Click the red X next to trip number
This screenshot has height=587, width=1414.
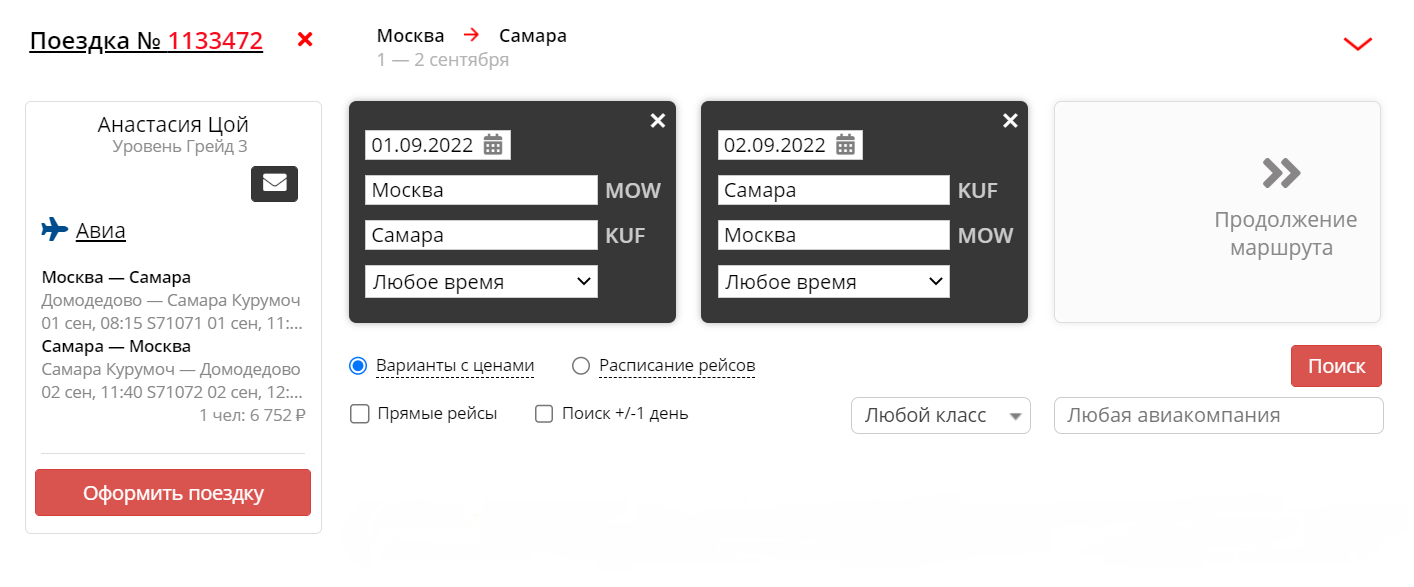pos(306,40)
